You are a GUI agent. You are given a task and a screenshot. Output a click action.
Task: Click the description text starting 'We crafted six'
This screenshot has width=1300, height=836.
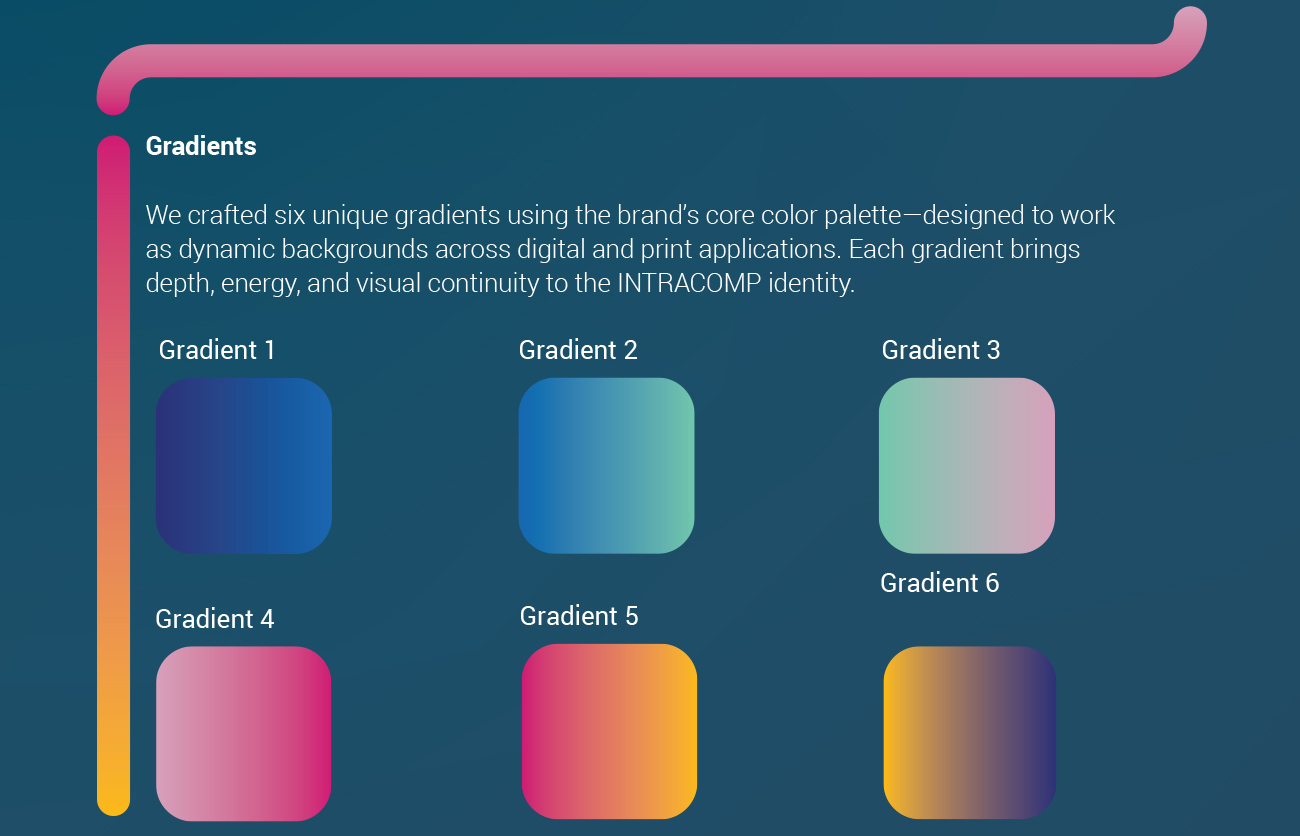tap(630, 249)
